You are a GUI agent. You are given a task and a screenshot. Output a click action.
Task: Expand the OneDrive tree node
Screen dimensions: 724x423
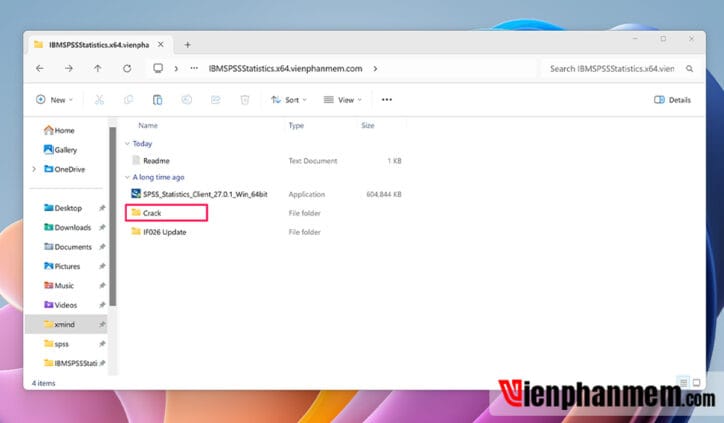pyautogui.click(x=34, y=169)
